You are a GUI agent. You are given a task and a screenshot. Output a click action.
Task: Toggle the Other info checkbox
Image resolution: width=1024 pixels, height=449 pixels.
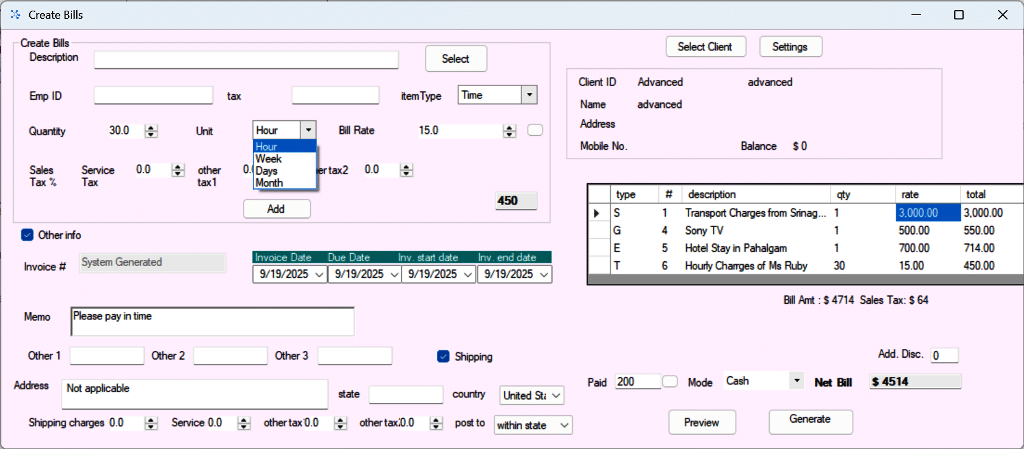[x=28, y=235]
